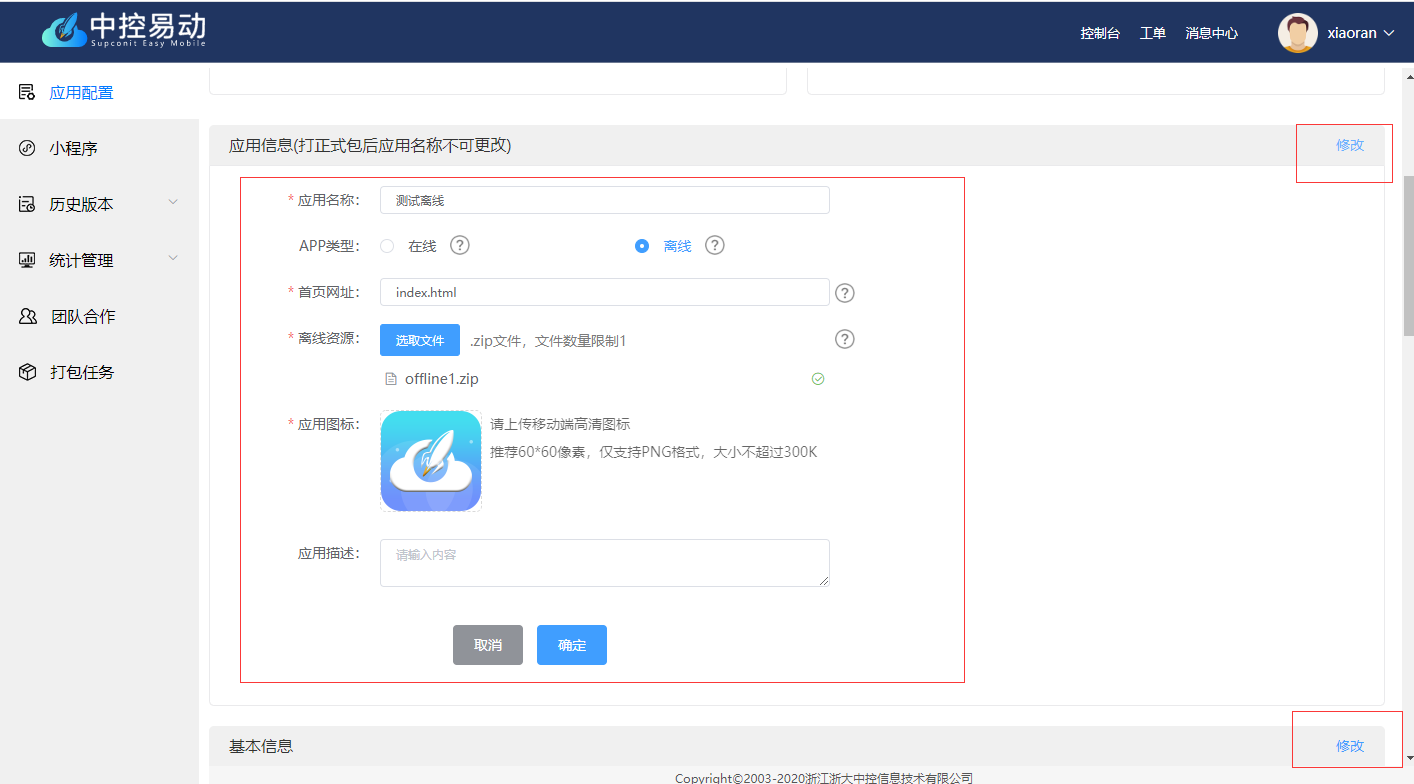Click the scrollbar down arrow

pyautogui.click(x=1408, y=759)
